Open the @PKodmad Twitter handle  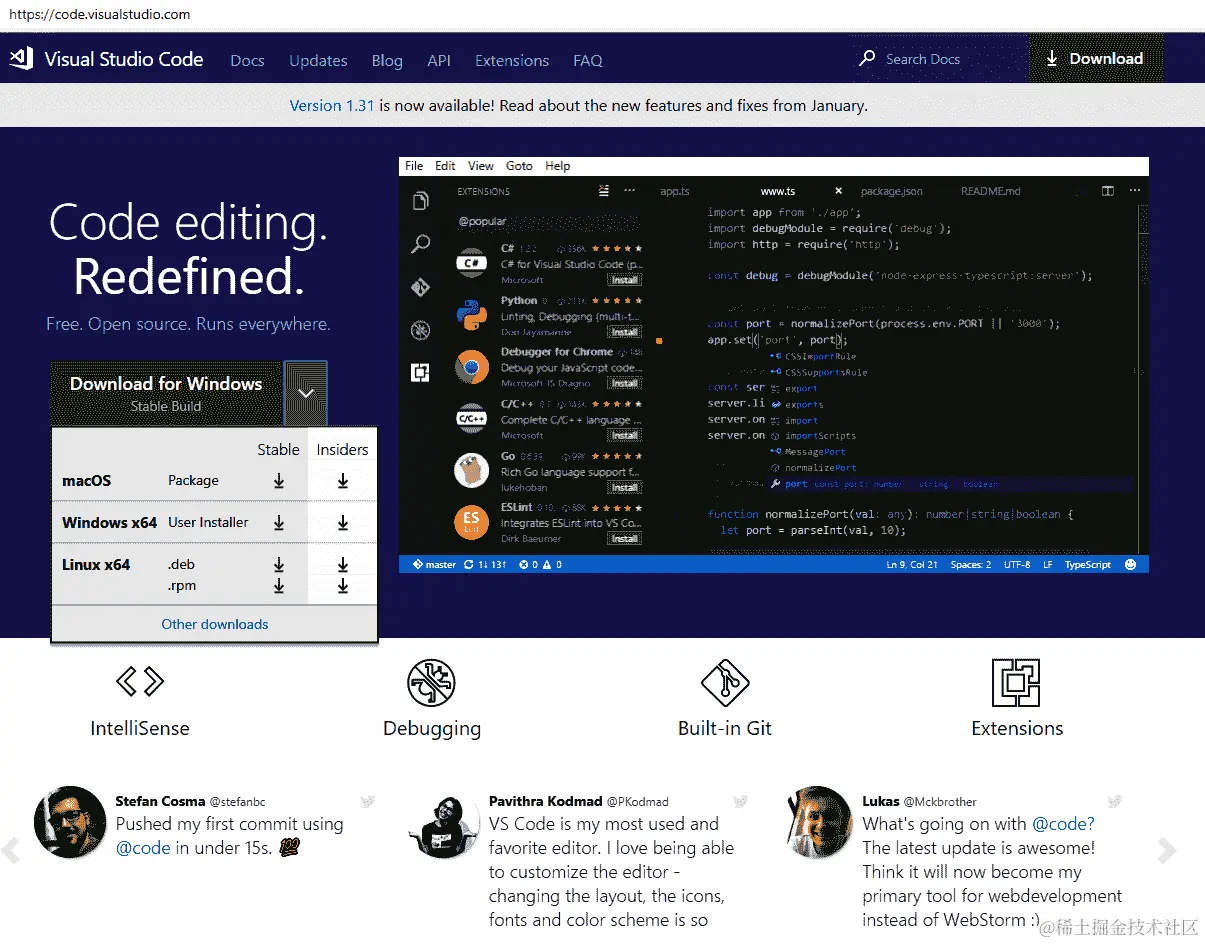[637, 802]
